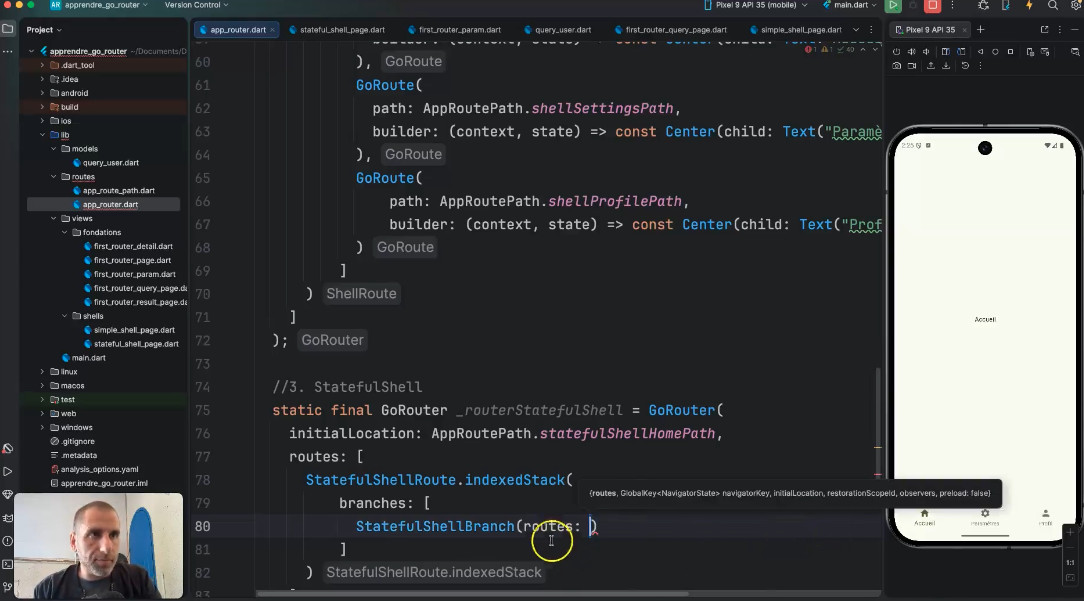Image resolution: width=1084 pixels, height=601 pixels.
Task: Open the Version Control menu
Action: 196,5
